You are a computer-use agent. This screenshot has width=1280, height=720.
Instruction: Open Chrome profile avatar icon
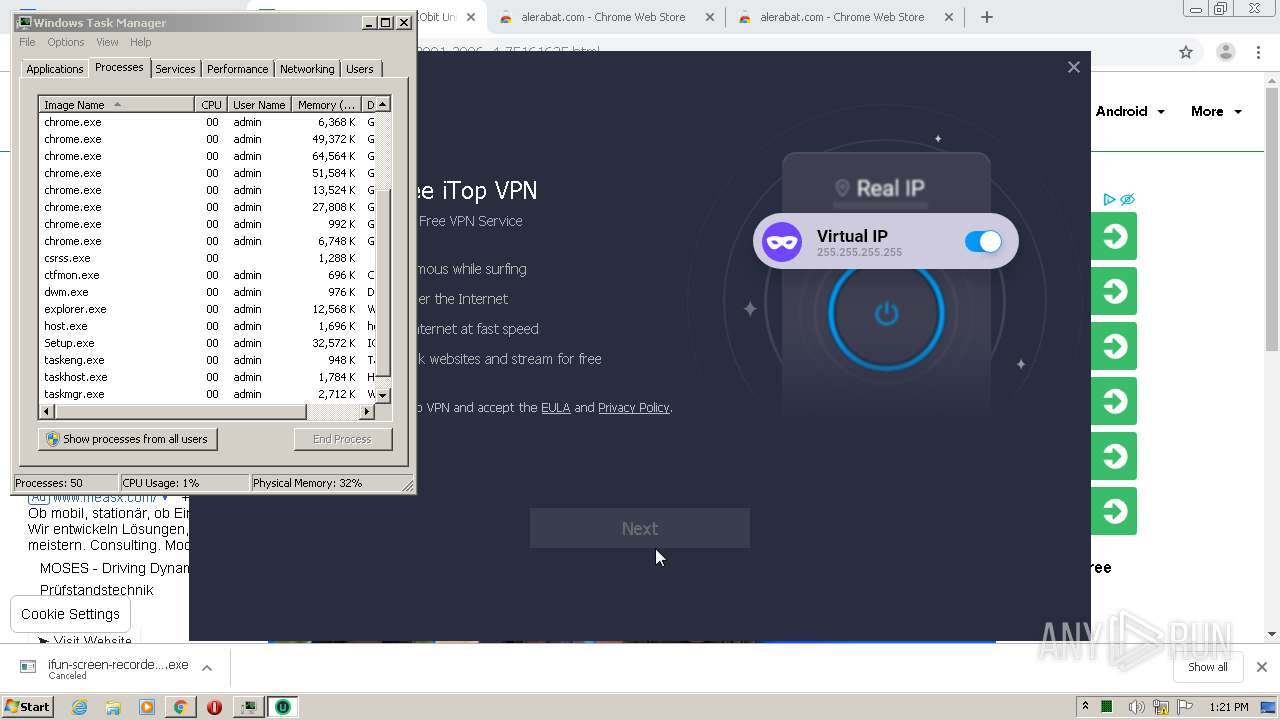(x=1225, y=52)
